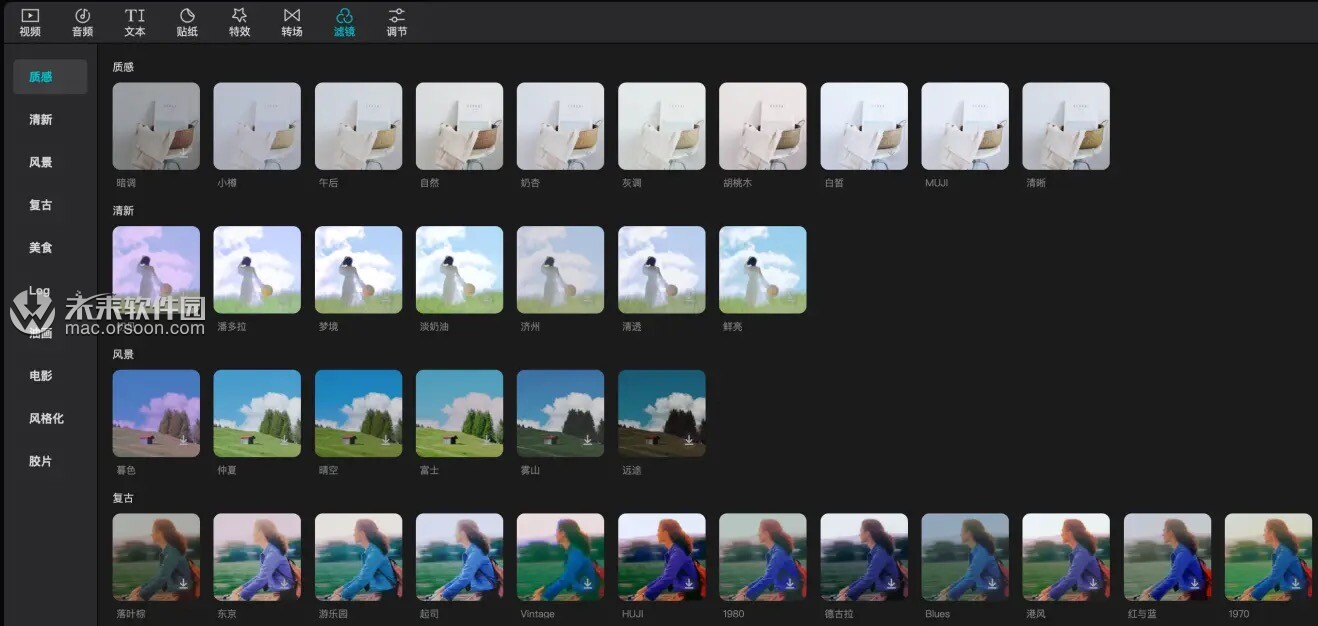Download the 暗调 filter via its arrow icon
Screen dimensions: 1318x626
(x=184, y=153)
